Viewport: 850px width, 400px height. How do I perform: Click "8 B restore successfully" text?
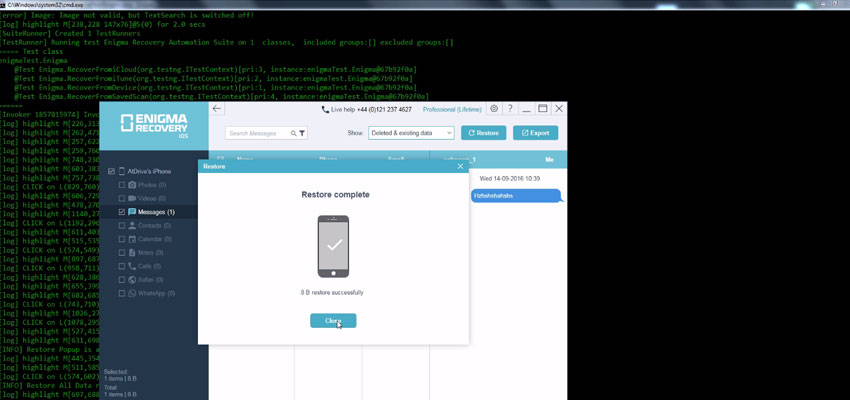pyautogui.click(x=332, y=293)
